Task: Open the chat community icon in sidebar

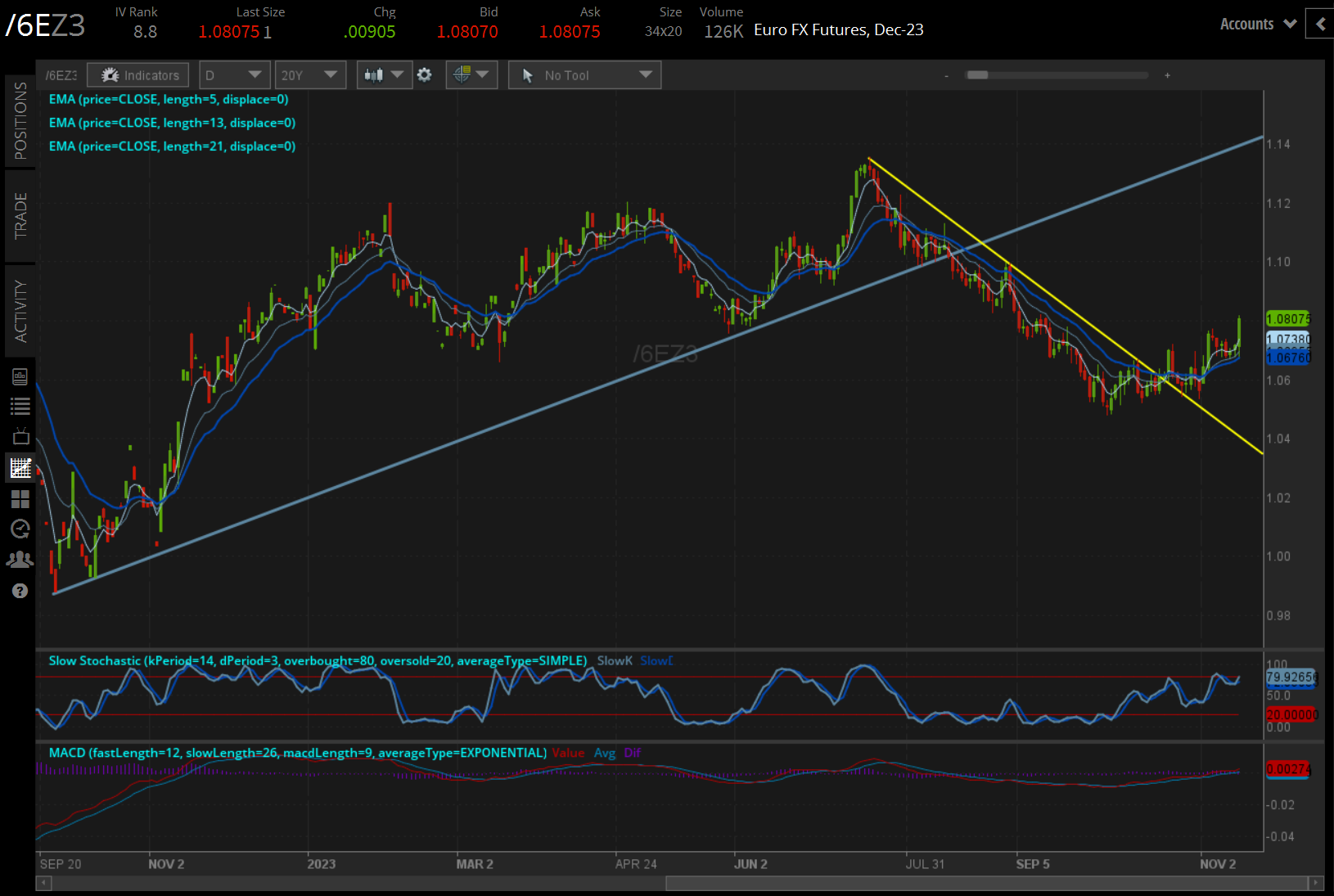Action: (x=20, y=560)
